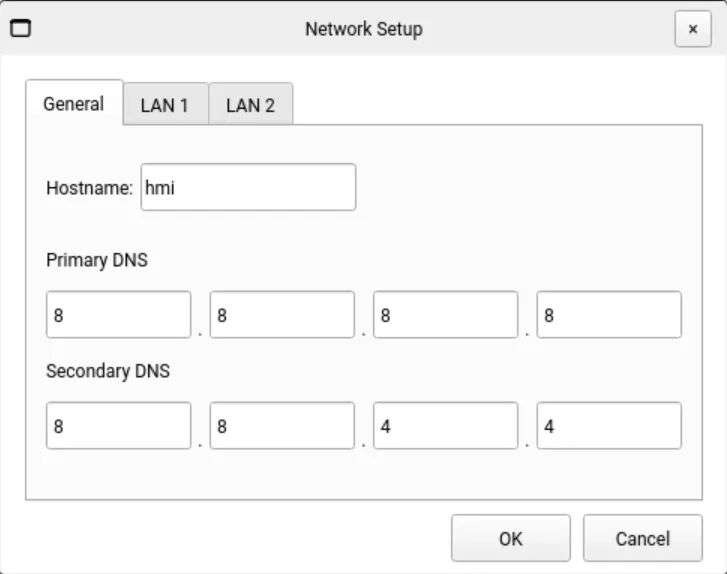The image size is (727, 574).
Task: Focus the first Secondary DNS octet field
Action: coord(118,426)
